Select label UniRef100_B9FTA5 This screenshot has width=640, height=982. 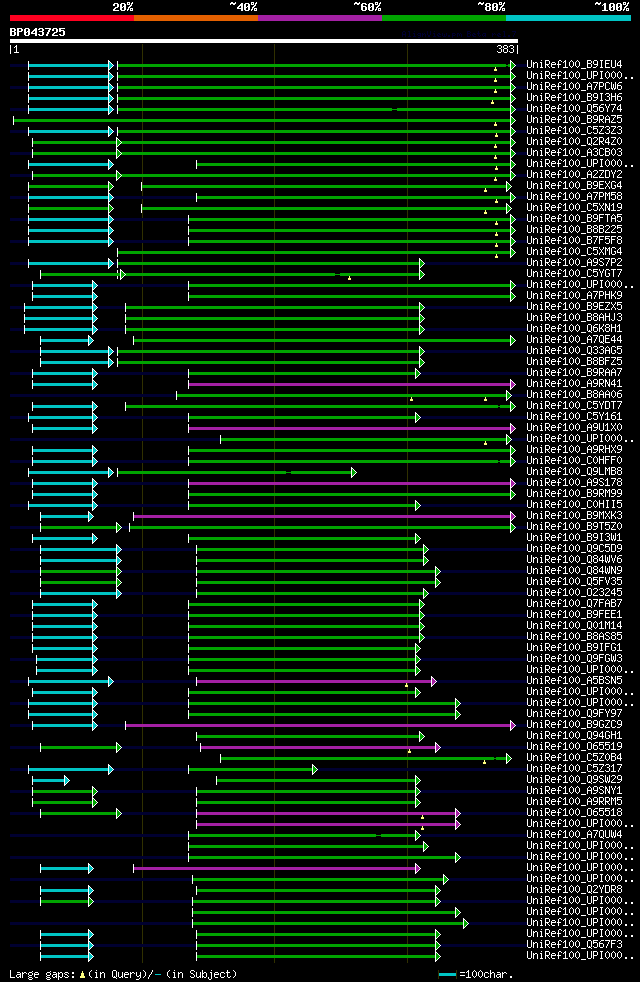click(574, 219)
